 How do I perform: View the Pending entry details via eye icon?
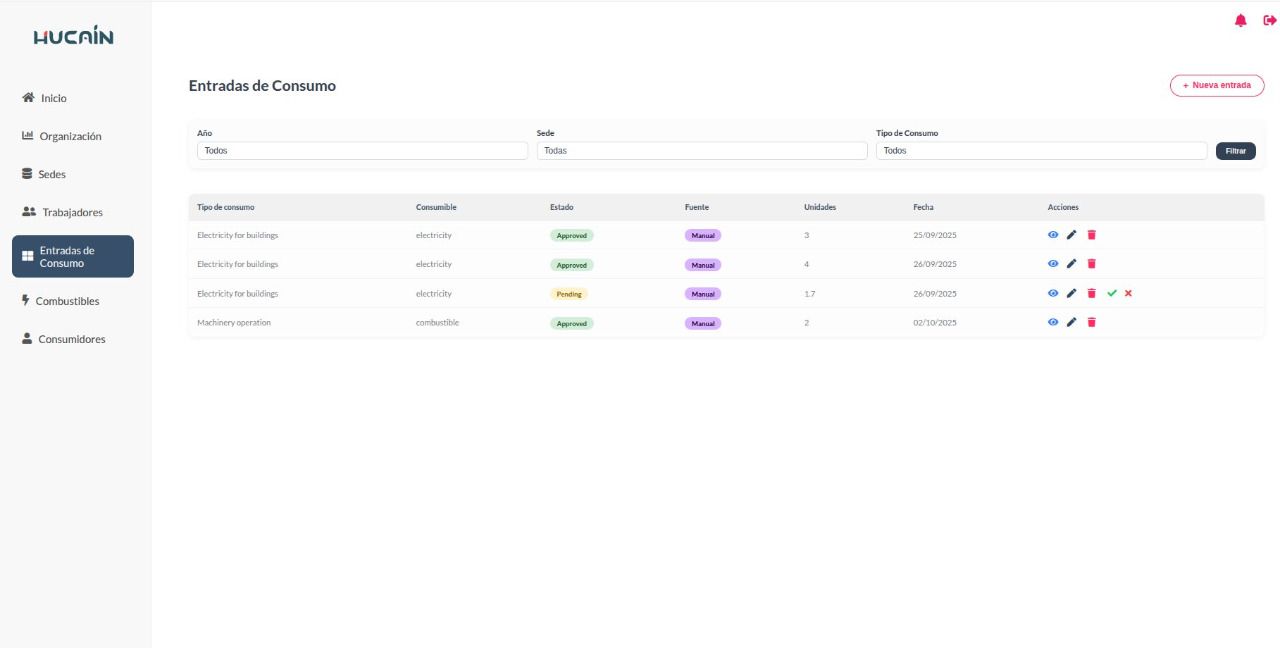(x=1052, y=293)
